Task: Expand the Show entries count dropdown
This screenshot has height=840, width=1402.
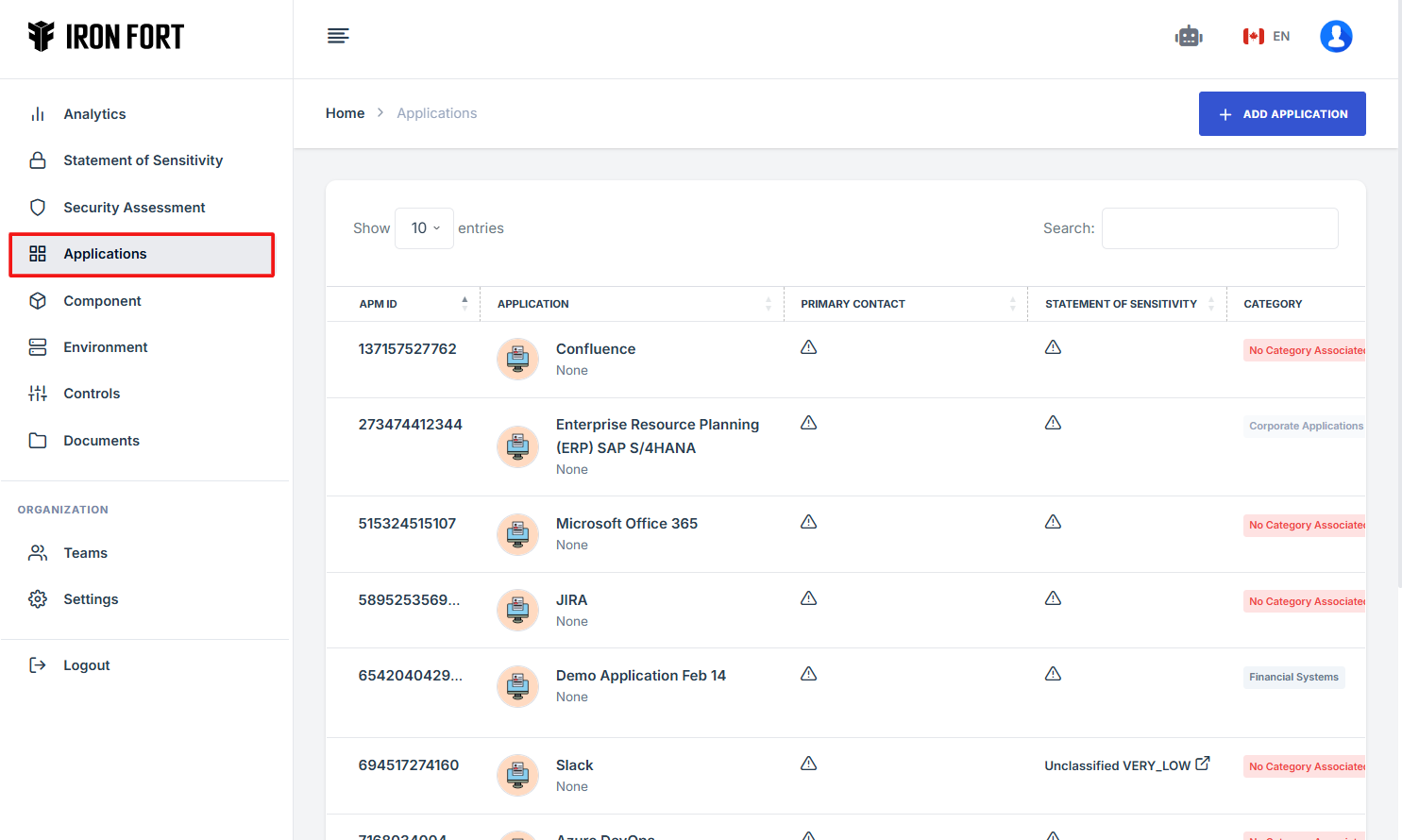Action: (x=424, y=228)
